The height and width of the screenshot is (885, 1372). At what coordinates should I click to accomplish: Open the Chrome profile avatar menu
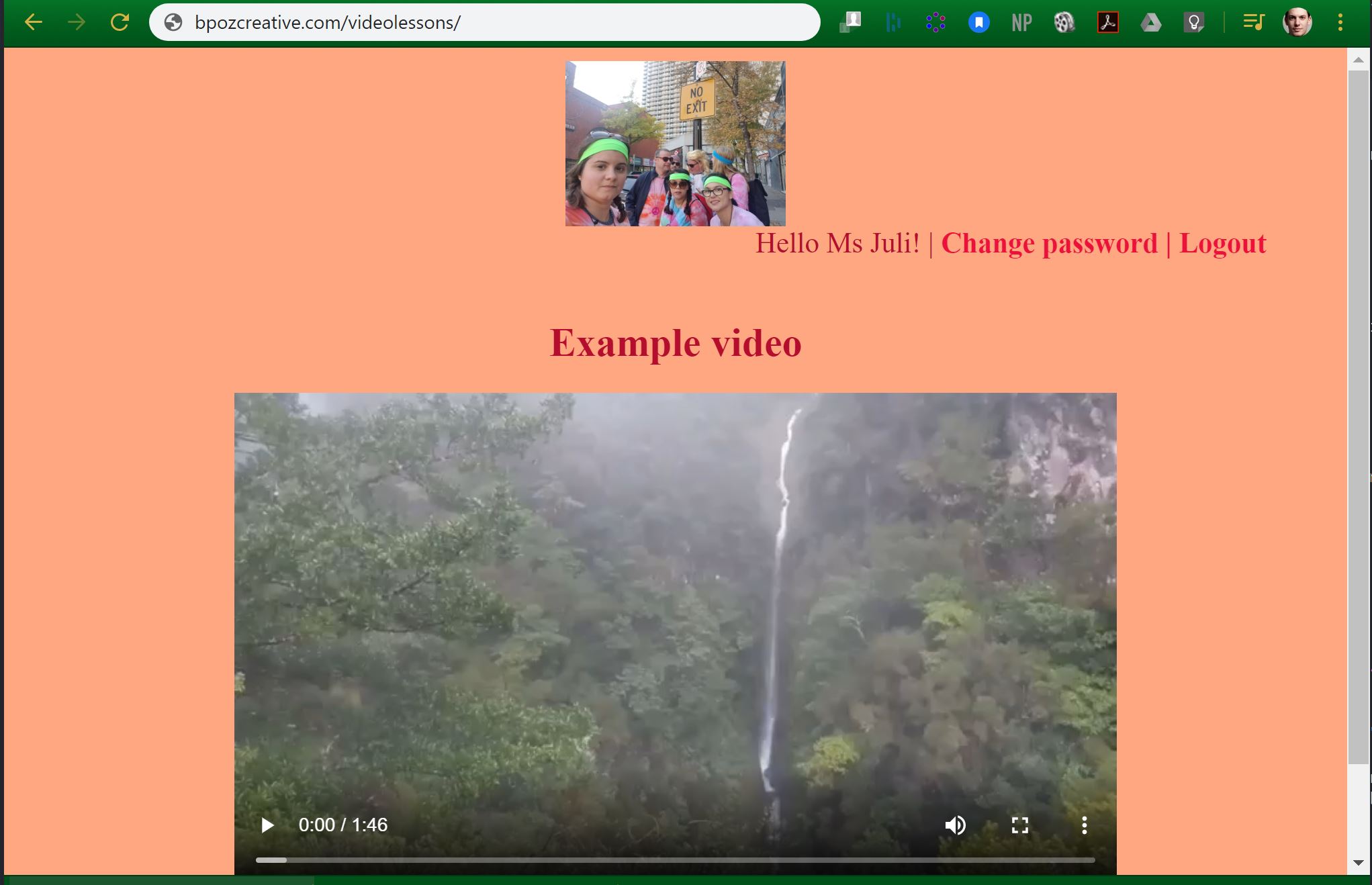click(1297, 23)
